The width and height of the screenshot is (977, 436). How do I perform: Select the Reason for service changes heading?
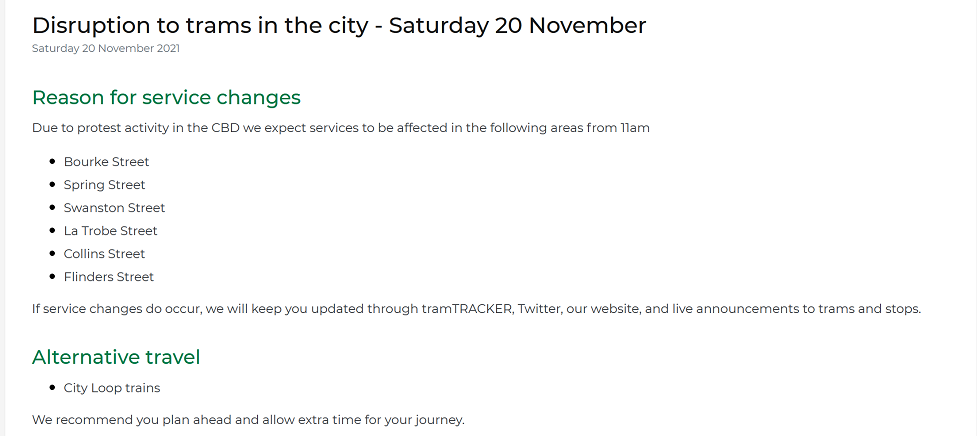click(x=166, y=98)
